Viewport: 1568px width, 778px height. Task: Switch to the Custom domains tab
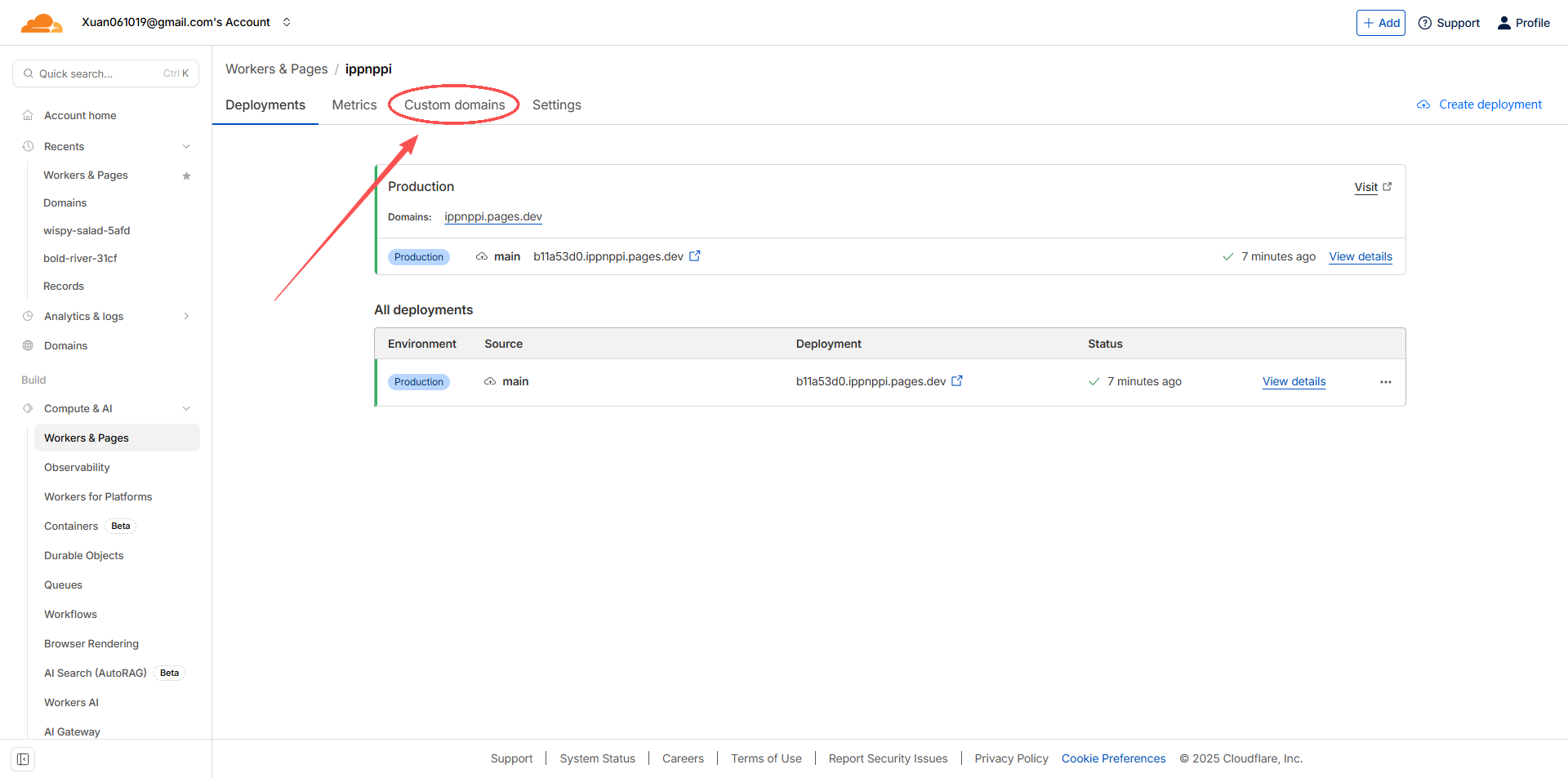pos(454,104)
